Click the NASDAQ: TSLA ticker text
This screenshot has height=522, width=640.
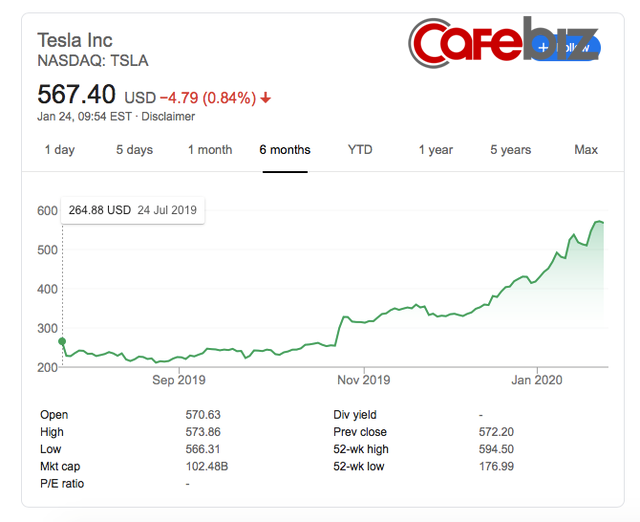point(92,60)
